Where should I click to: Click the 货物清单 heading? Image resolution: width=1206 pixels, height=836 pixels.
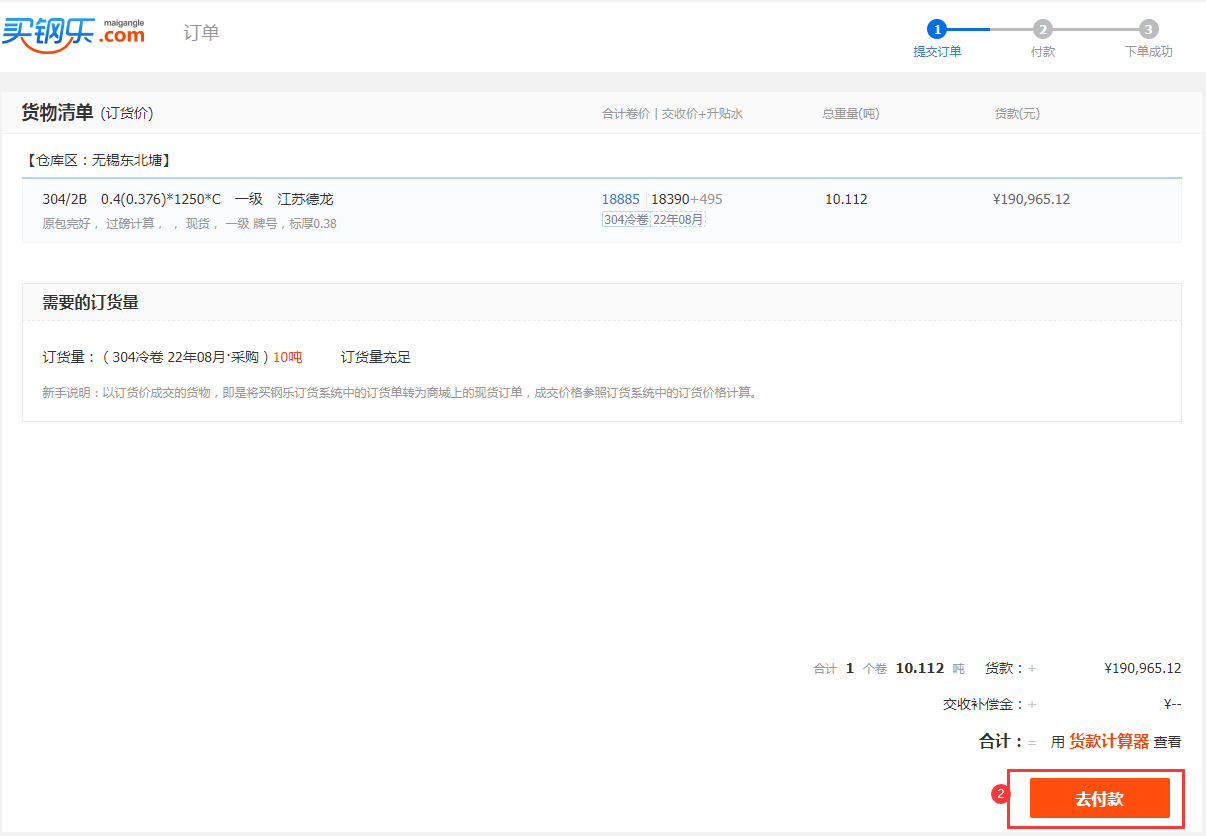(57, 113)
